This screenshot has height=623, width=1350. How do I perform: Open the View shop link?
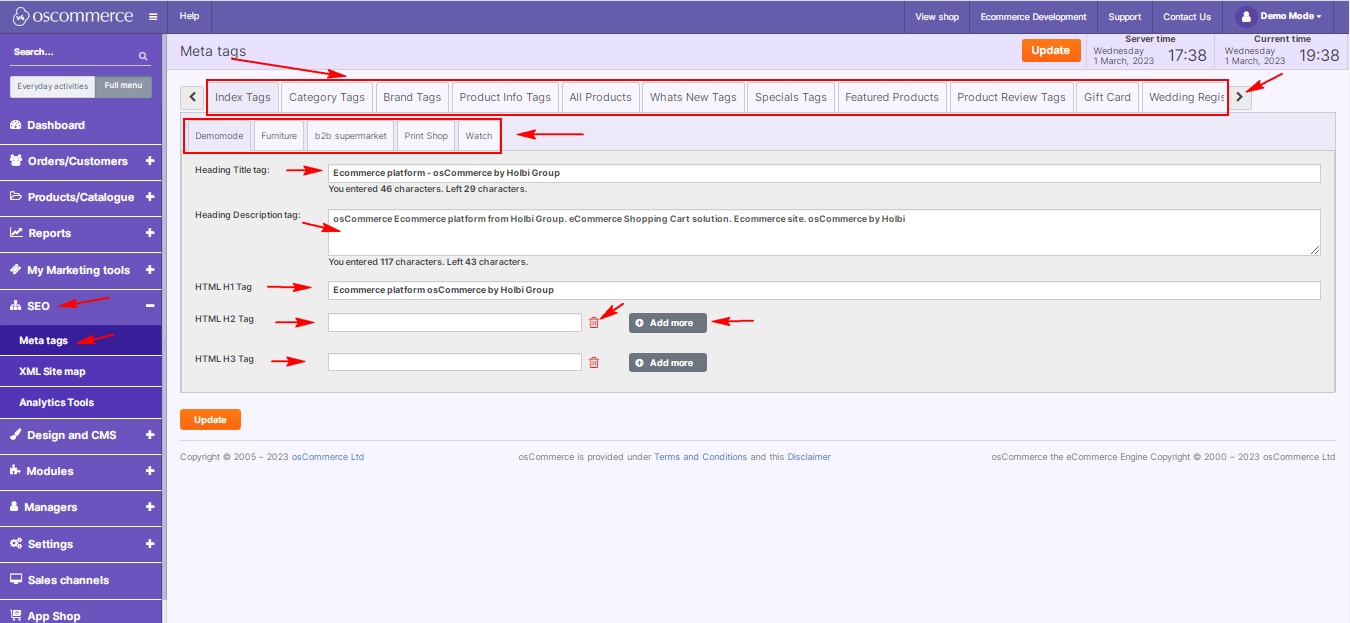point(937,17)
